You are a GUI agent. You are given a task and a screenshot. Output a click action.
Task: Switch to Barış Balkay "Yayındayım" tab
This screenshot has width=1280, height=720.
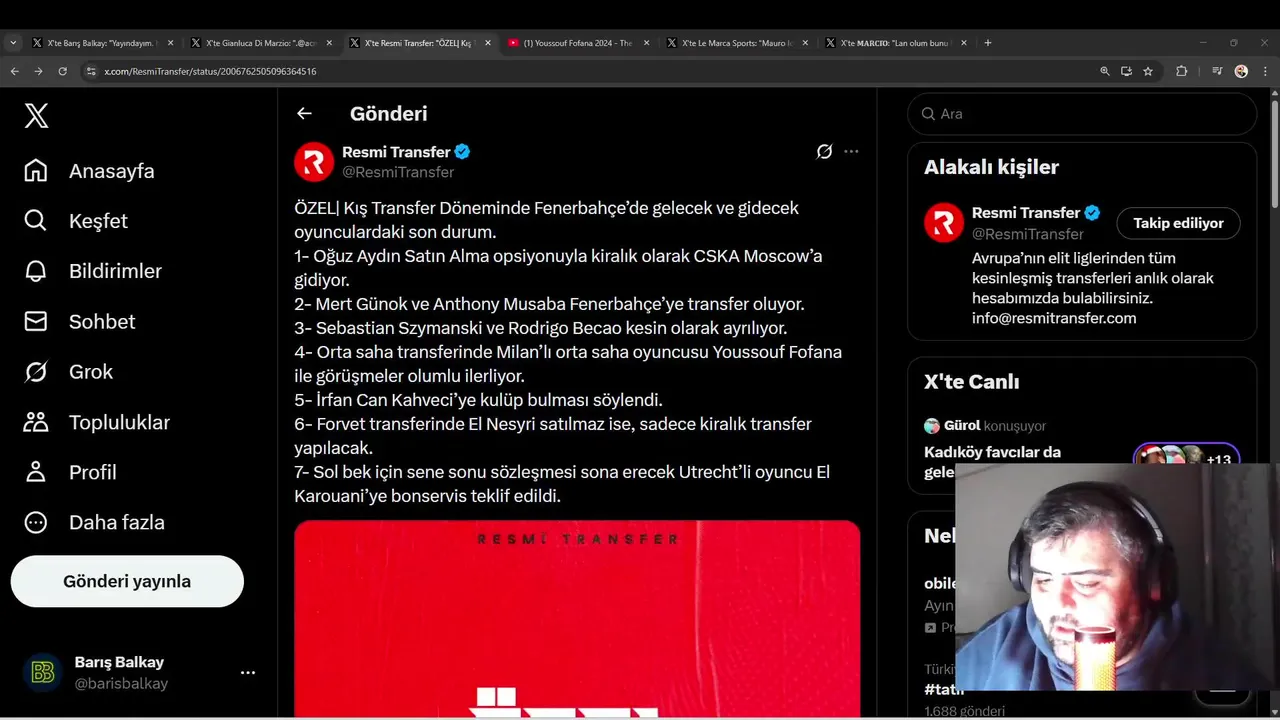click(x=103, y=43)
